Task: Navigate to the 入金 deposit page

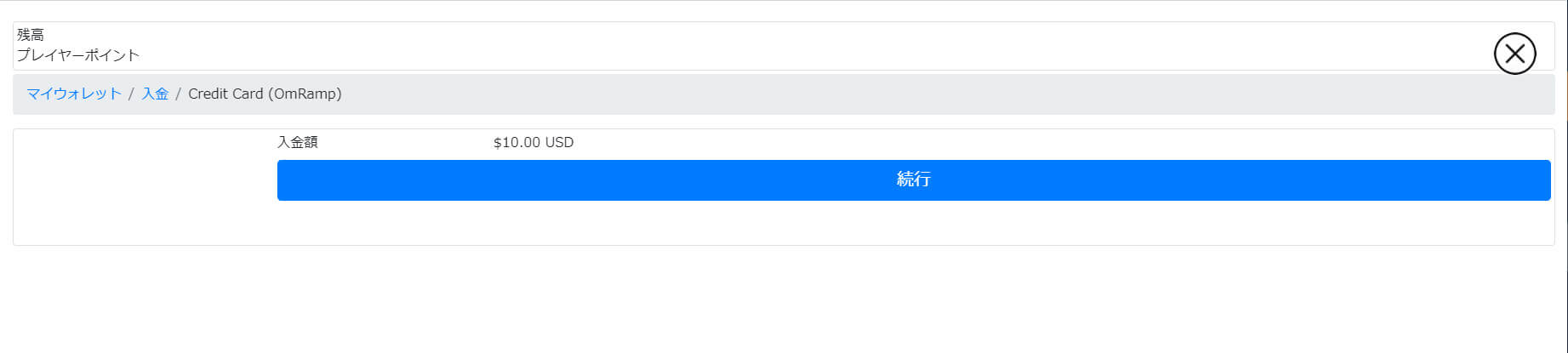Action: click(x=155, y=94)
